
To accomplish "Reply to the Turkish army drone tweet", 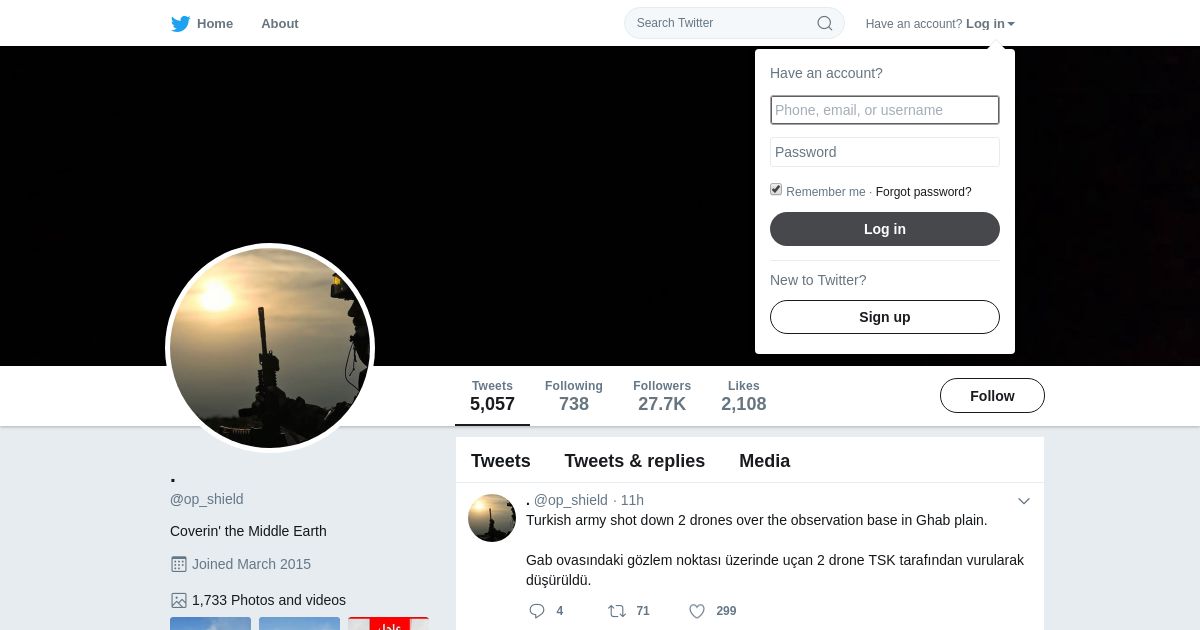I will pos(537,611).
